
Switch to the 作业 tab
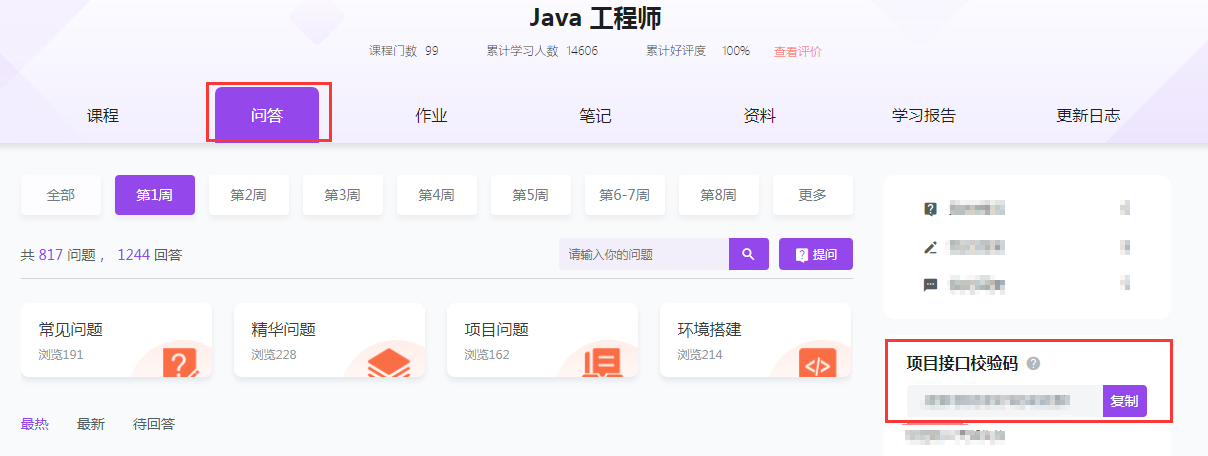[431, 116]
